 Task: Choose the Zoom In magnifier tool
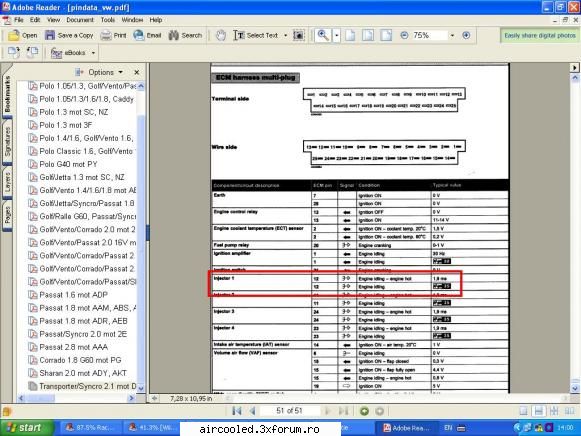[323, 35]
